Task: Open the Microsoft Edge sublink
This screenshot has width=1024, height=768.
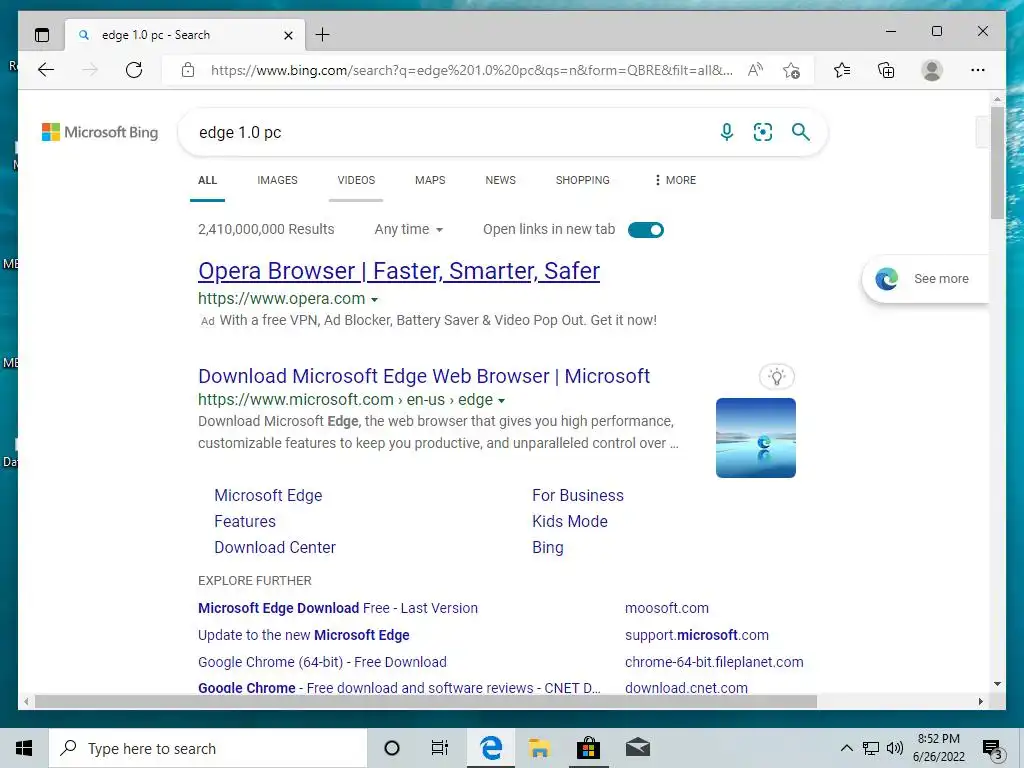Action: click(268, 496)
